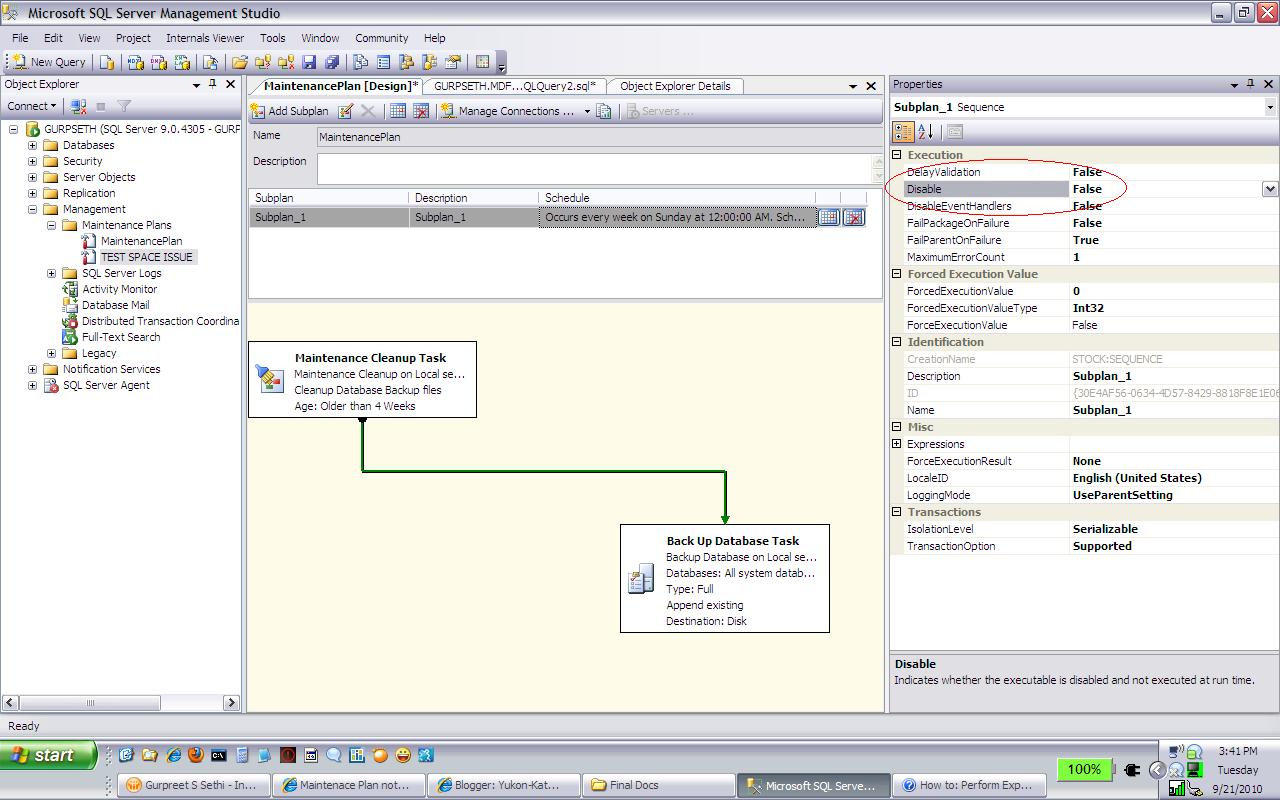Select the TEST SPACE ISSUE maintenance plan
1280x800 pixels.
[146, 257]
